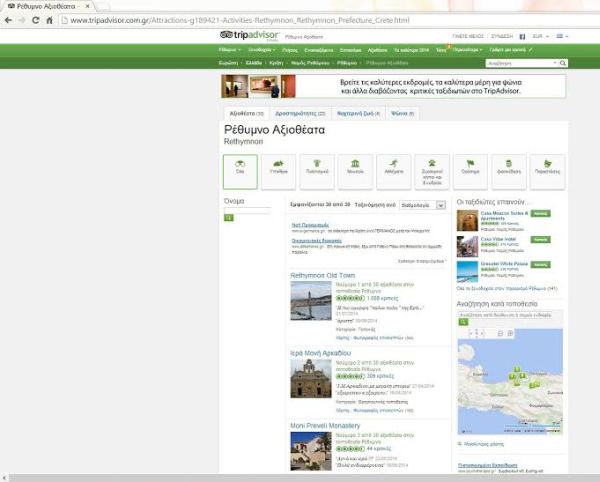Click the header search magnifier icon
Screen dimensions: 600x482
click(563, 63)
